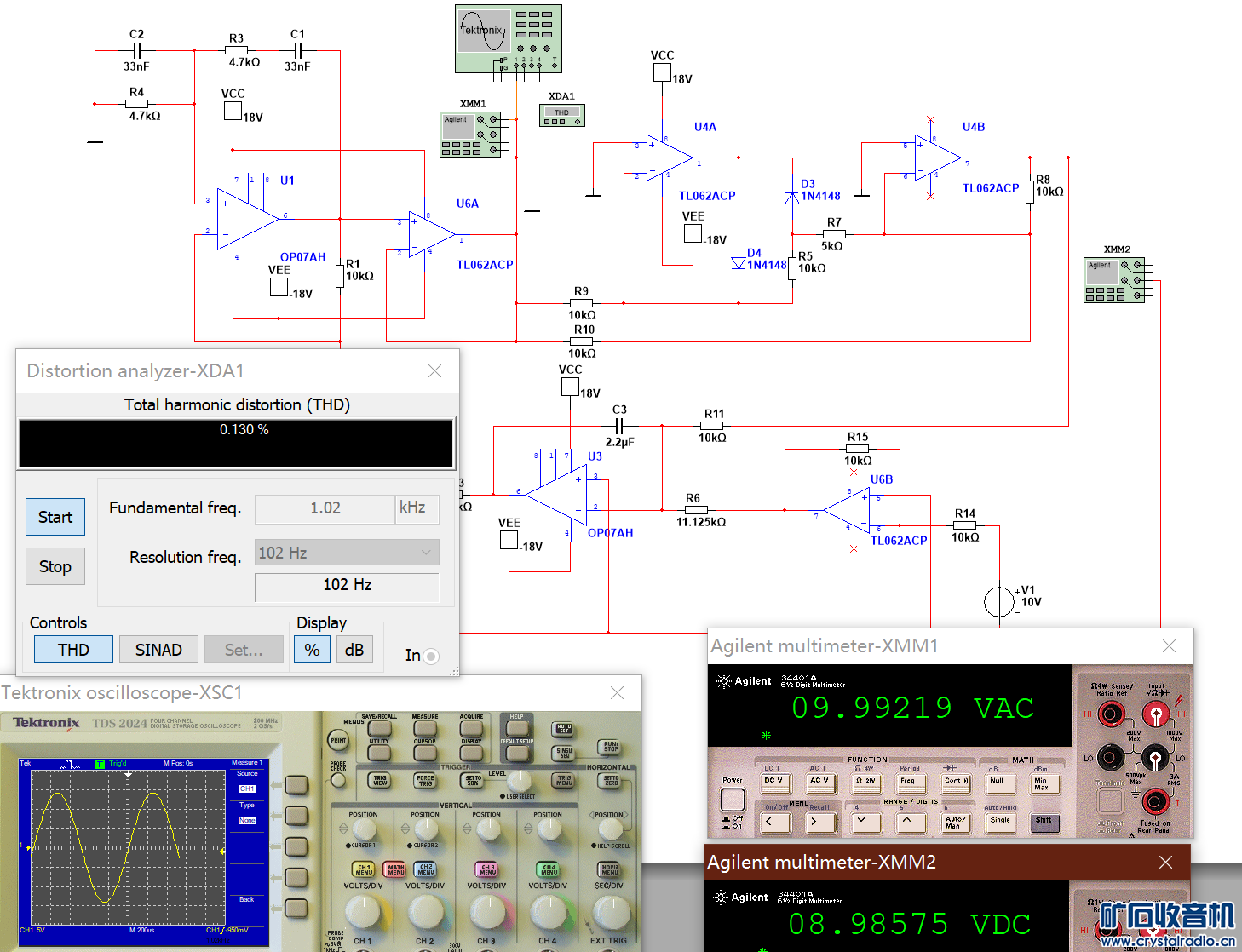Start the distortion analyzer measurement

click(55, 517)
